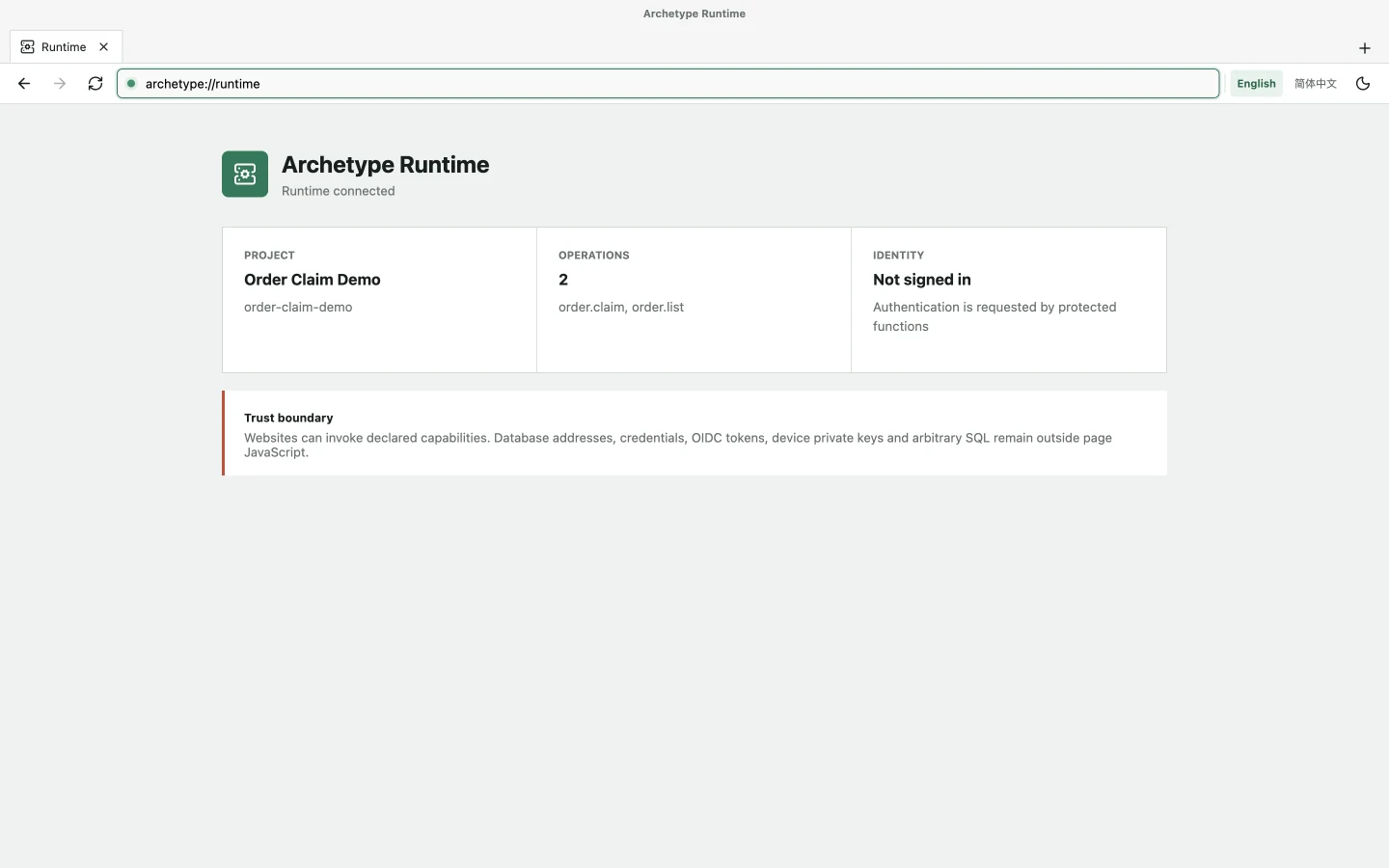Click the trust boundary description paragraph
The width and height of the screenshot is (1389, 868).
[678, 445]
